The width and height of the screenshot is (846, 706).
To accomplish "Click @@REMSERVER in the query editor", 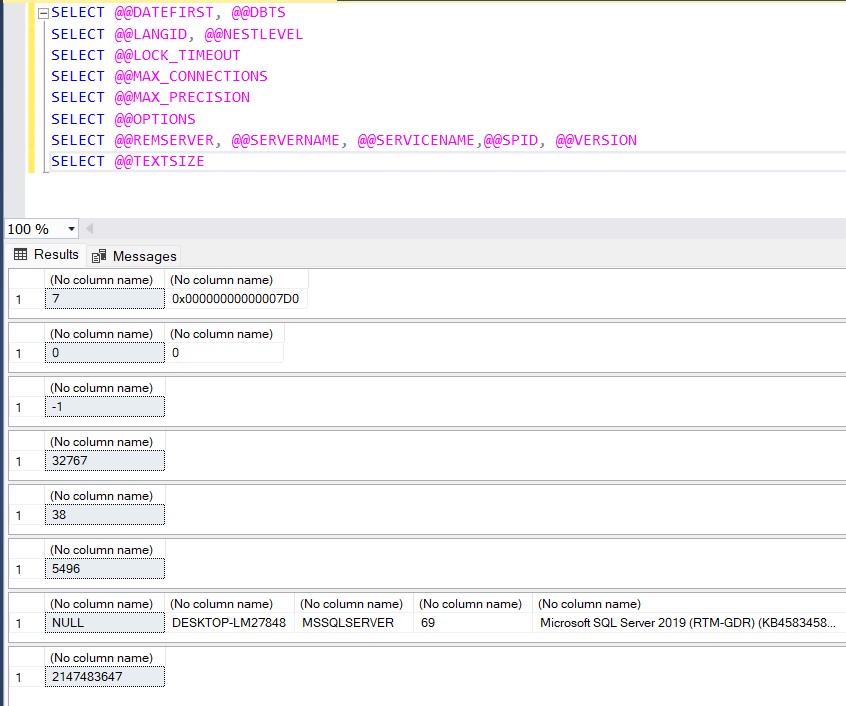I will (164, 140).
